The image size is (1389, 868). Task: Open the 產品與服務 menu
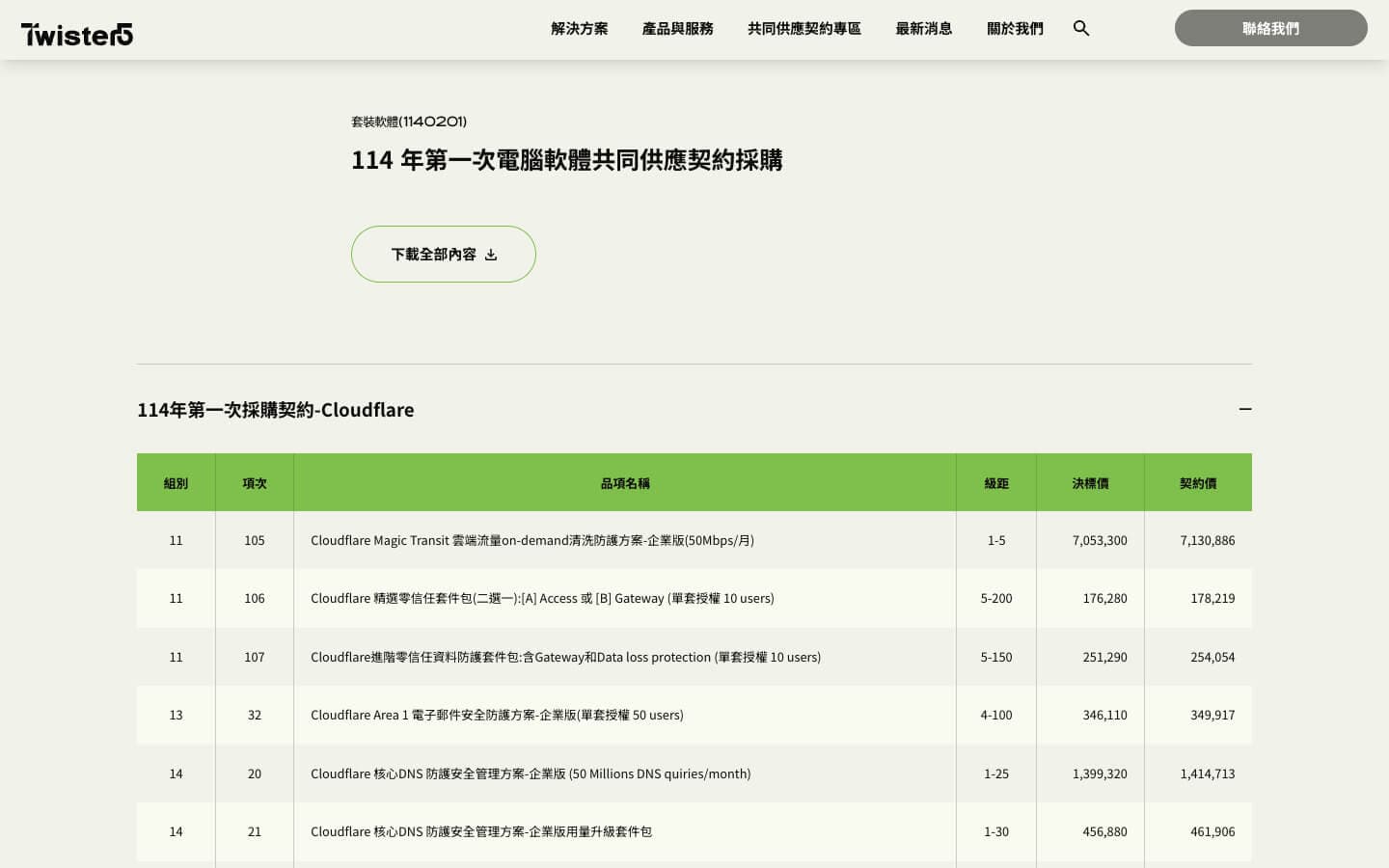point(678,29)
